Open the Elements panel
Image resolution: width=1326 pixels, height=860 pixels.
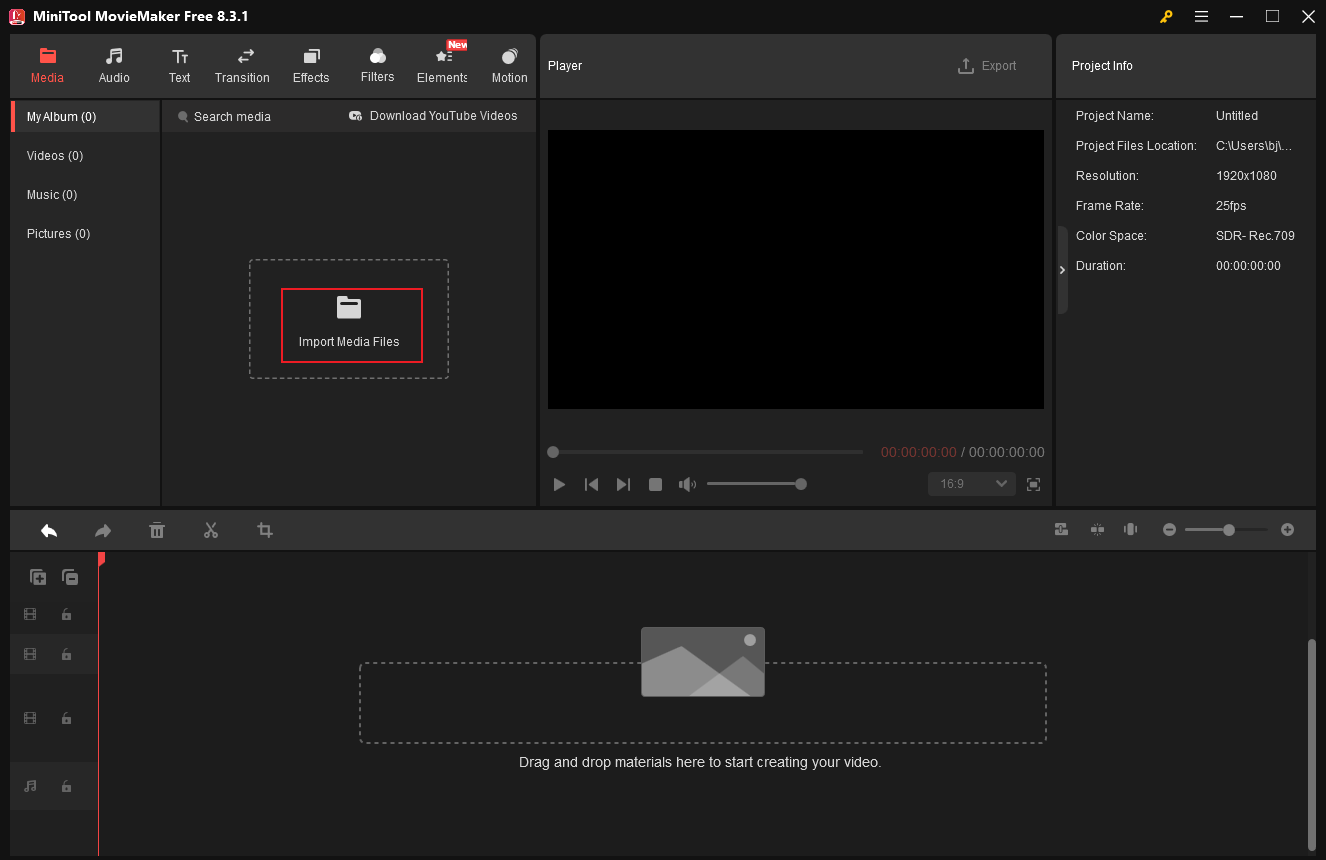click(441, 65)
